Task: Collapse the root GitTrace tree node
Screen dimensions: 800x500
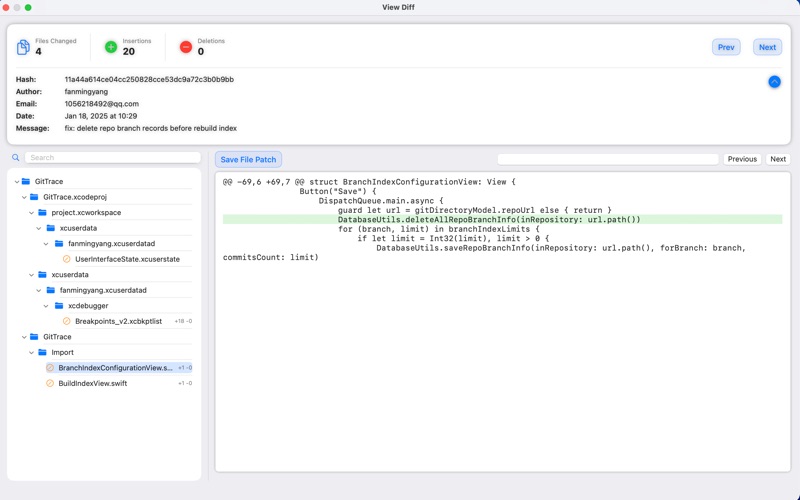Action: 17,182
